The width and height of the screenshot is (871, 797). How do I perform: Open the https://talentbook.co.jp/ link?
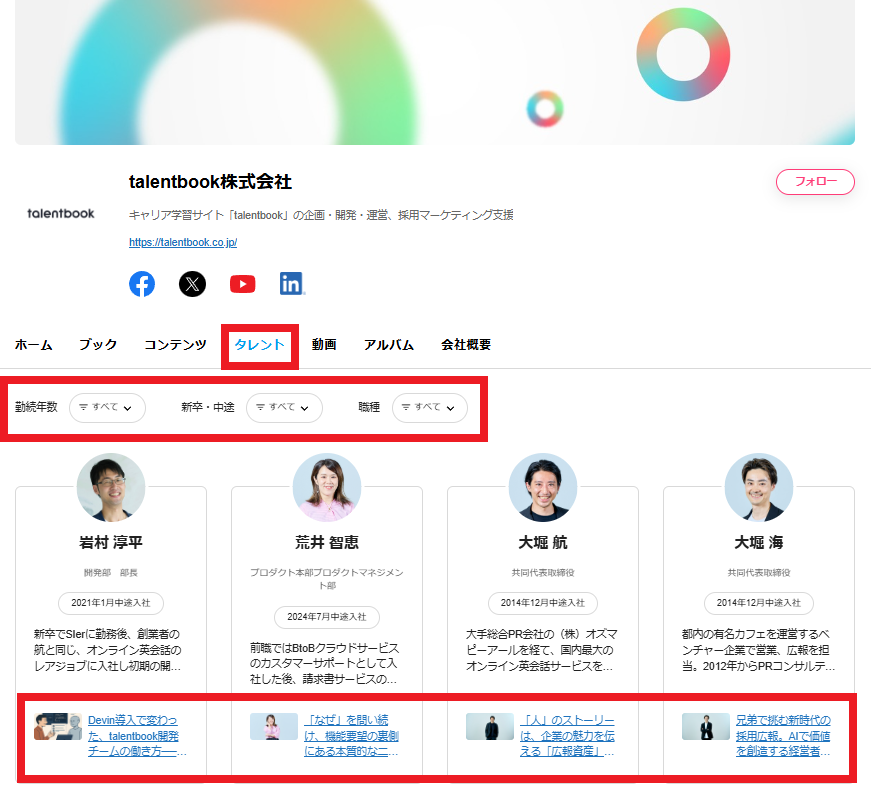(183, 242)
